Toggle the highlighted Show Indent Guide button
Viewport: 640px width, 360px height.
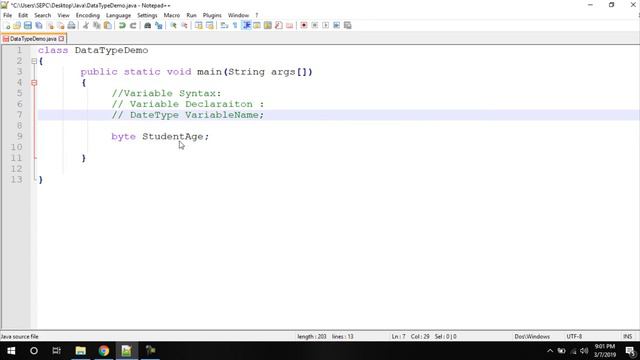click(246, 25)
